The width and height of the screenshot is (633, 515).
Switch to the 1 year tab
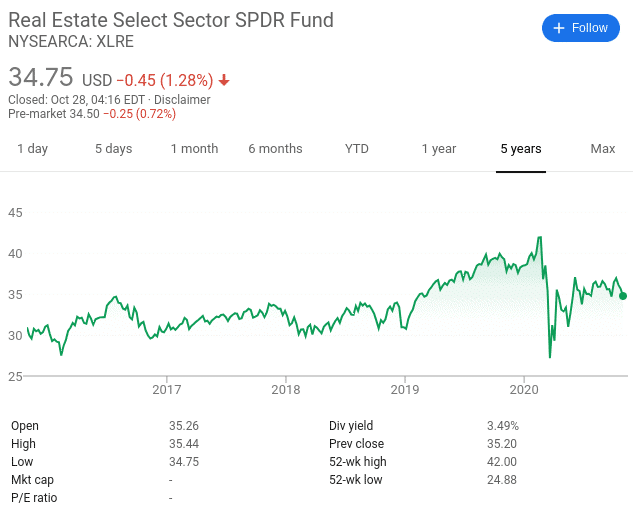(439, 149)
